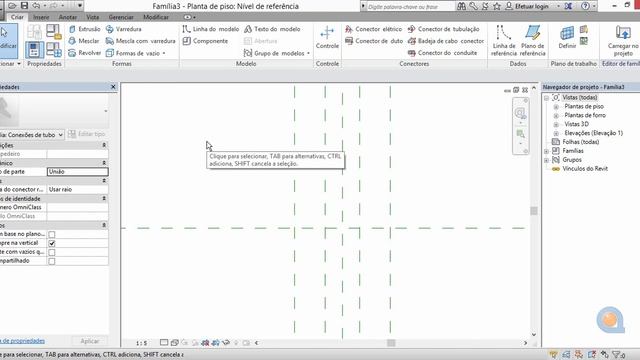Add a Conector de duto
Image resolution: width=640 pixels, height=360 pixels.
[374, 41]
